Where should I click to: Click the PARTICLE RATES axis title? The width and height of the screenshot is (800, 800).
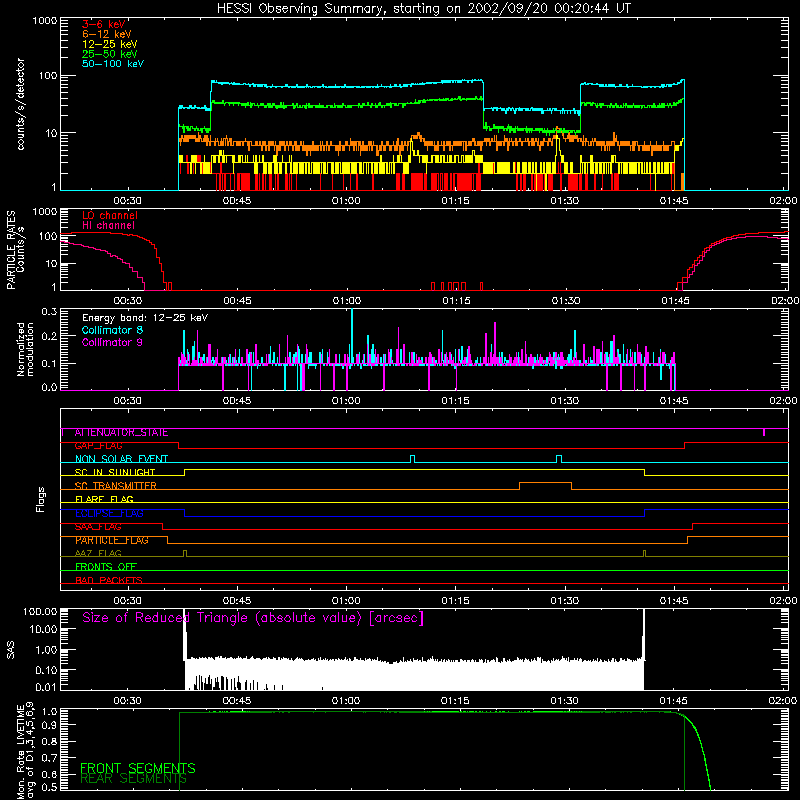11,250
